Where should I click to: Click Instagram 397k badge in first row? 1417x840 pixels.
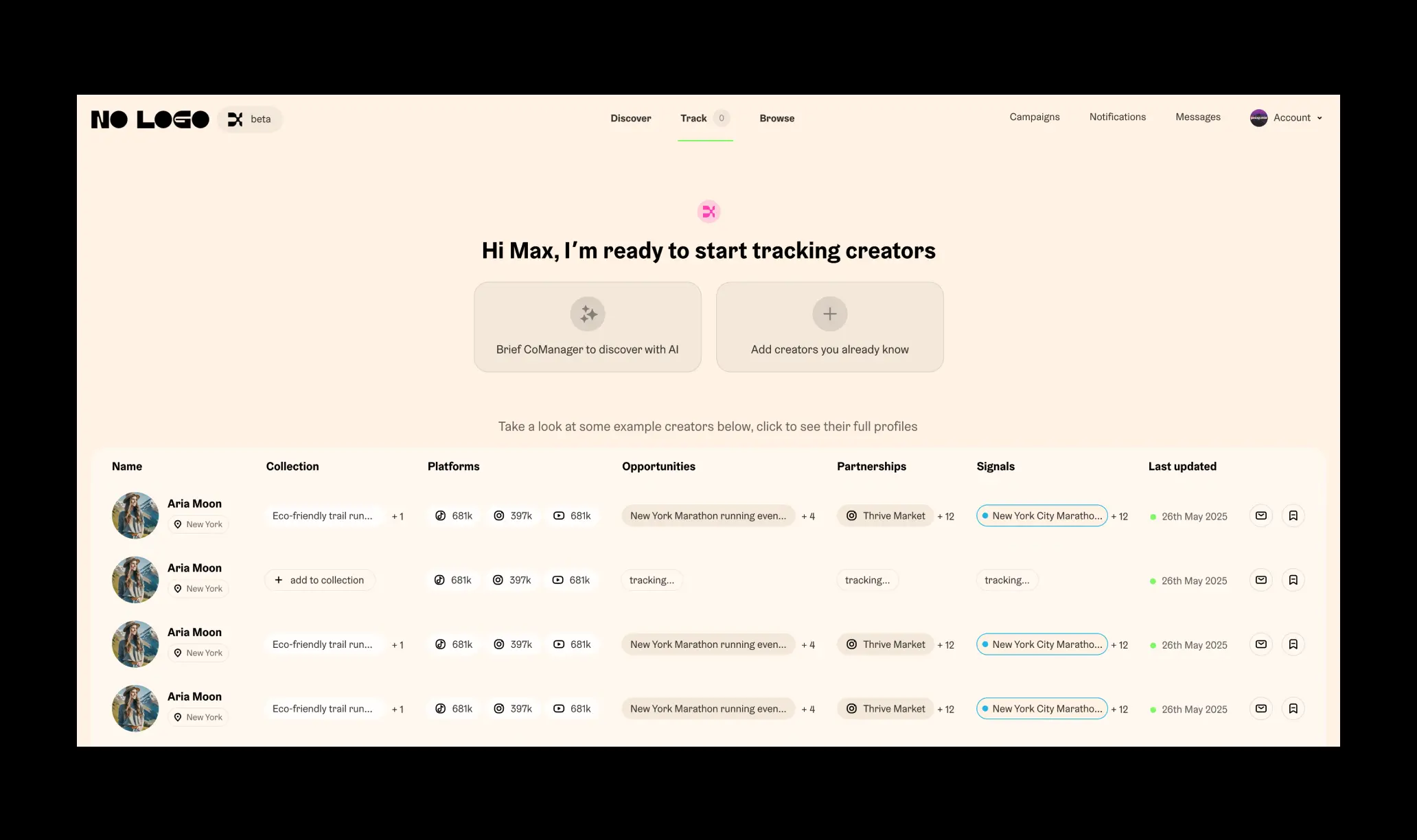click(x=513, y=515)
